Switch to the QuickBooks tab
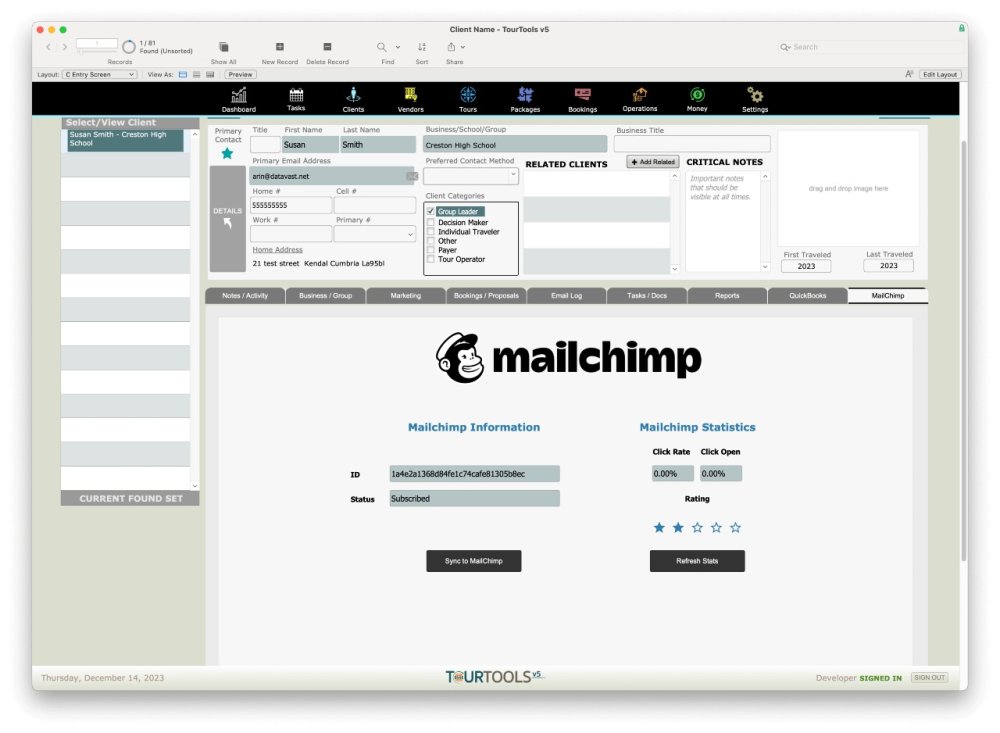 tap(807, 296)
